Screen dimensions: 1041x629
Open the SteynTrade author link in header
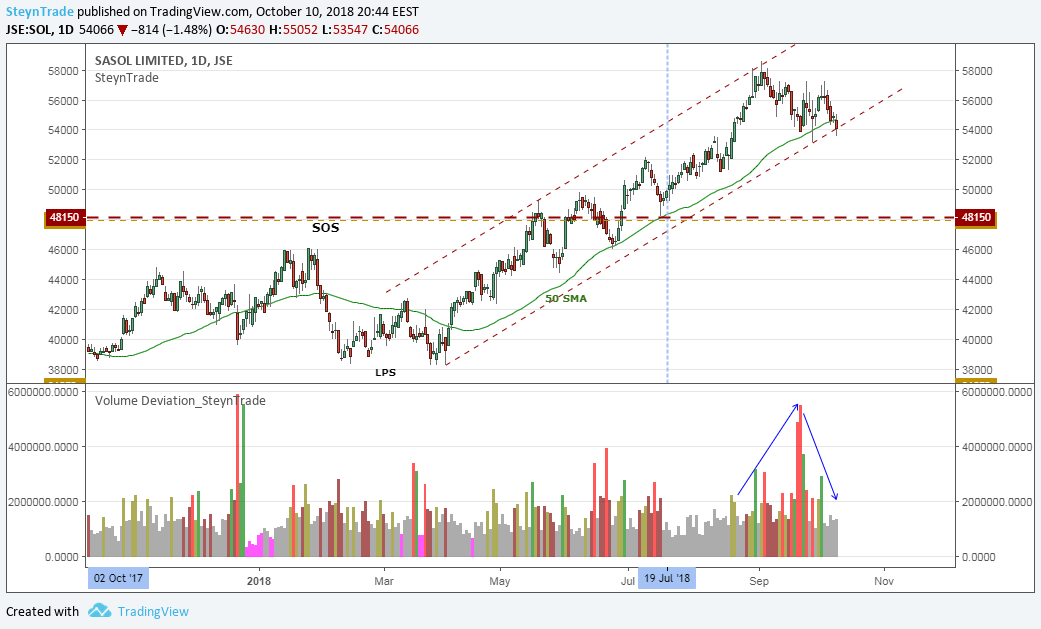click(x=40, y=11)
